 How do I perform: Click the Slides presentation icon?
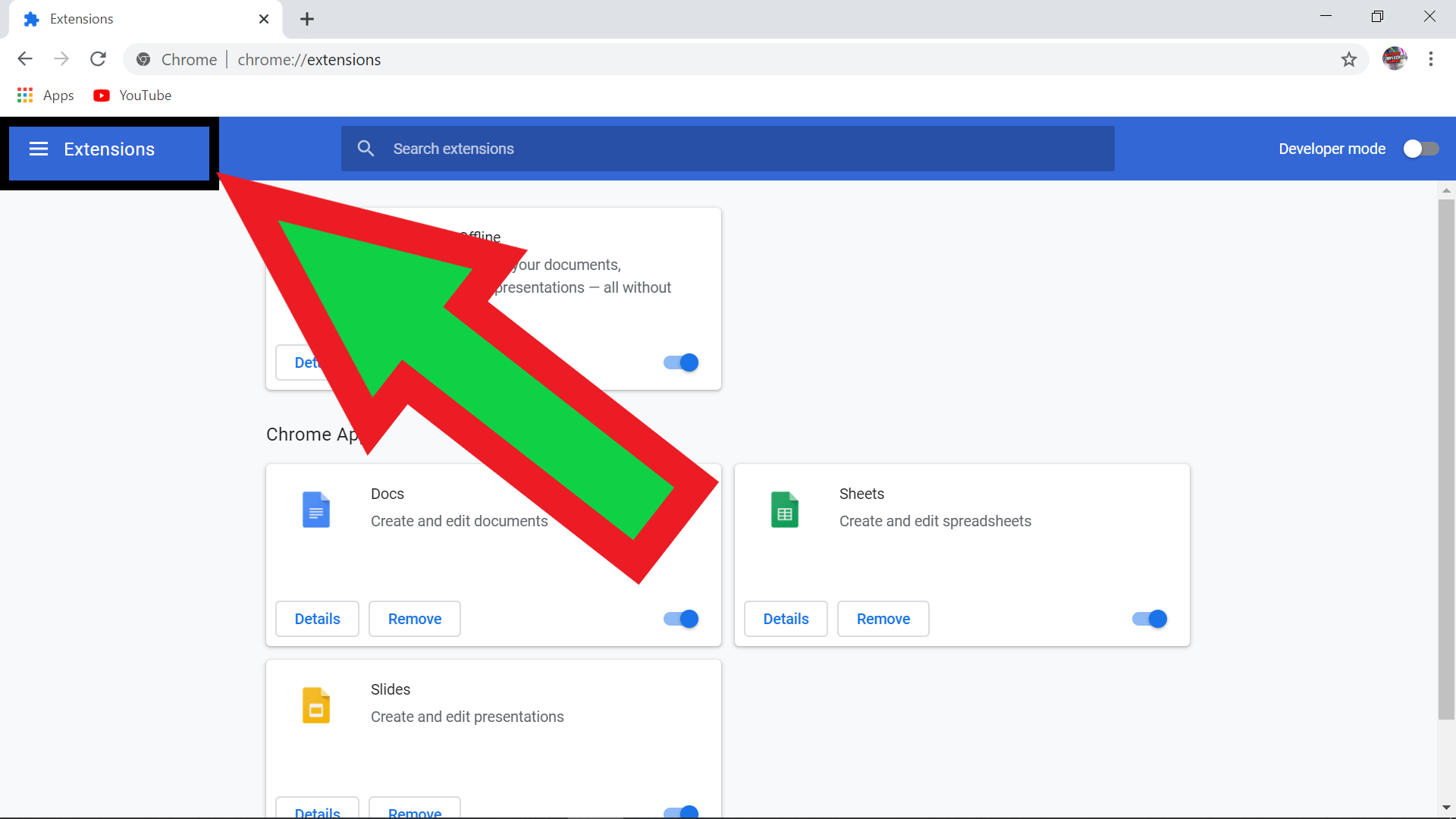[x=316, y=704]
